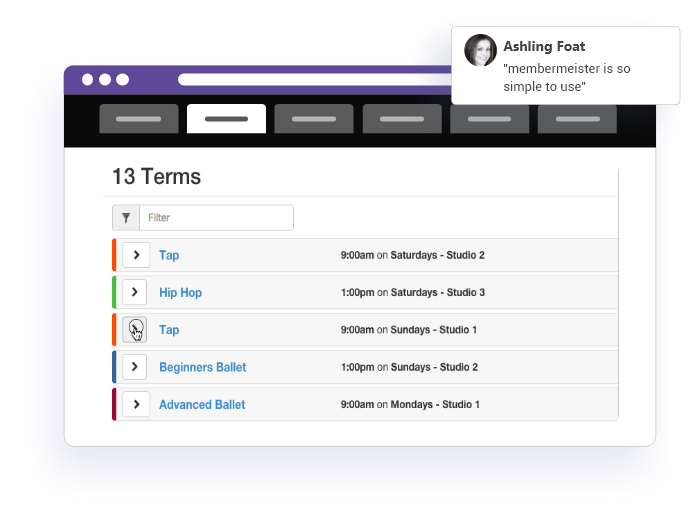
Task: Click into the Filter text field
Action: click(216, 218)
